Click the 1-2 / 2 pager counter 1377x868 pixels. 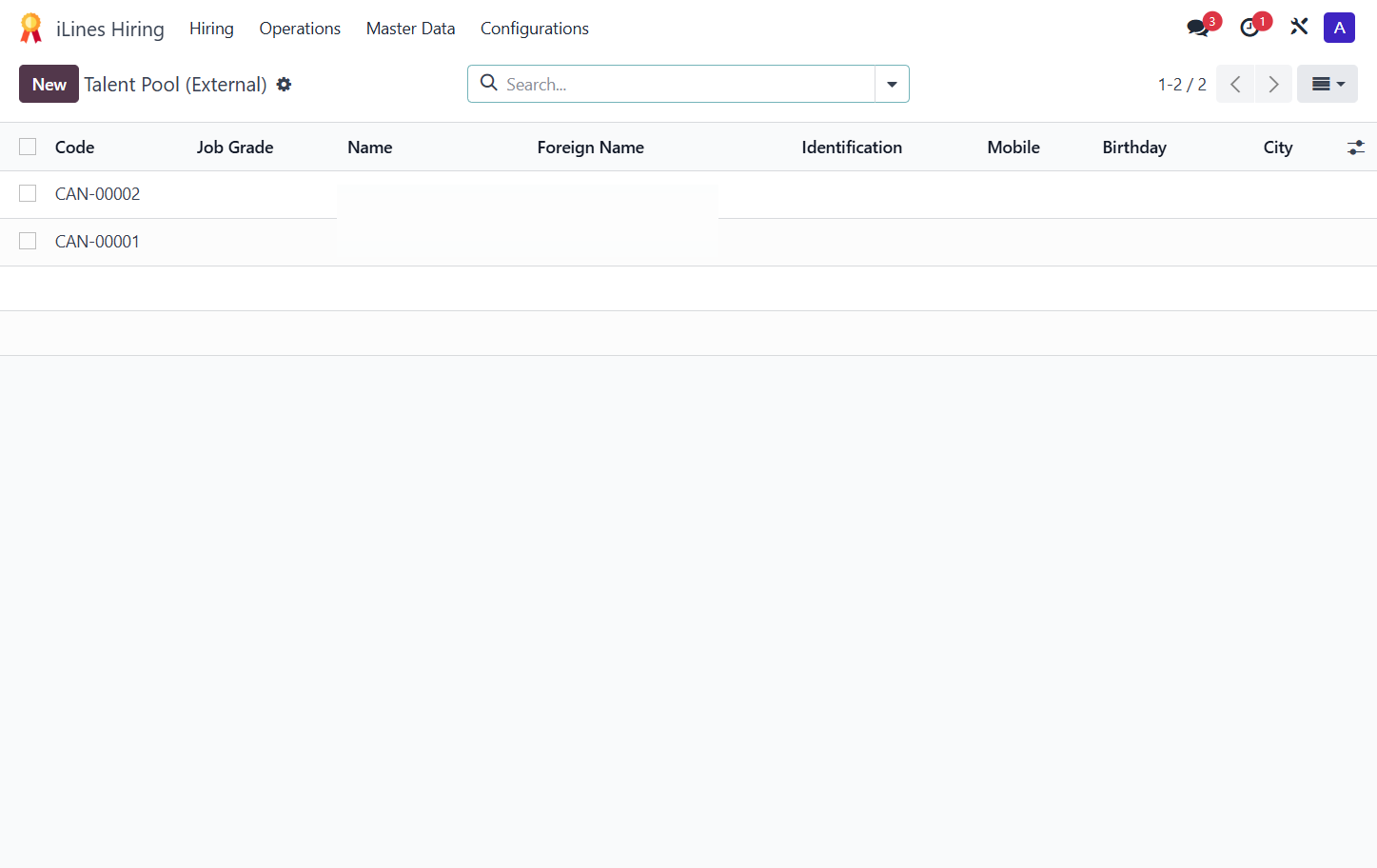coord(1182,85)
